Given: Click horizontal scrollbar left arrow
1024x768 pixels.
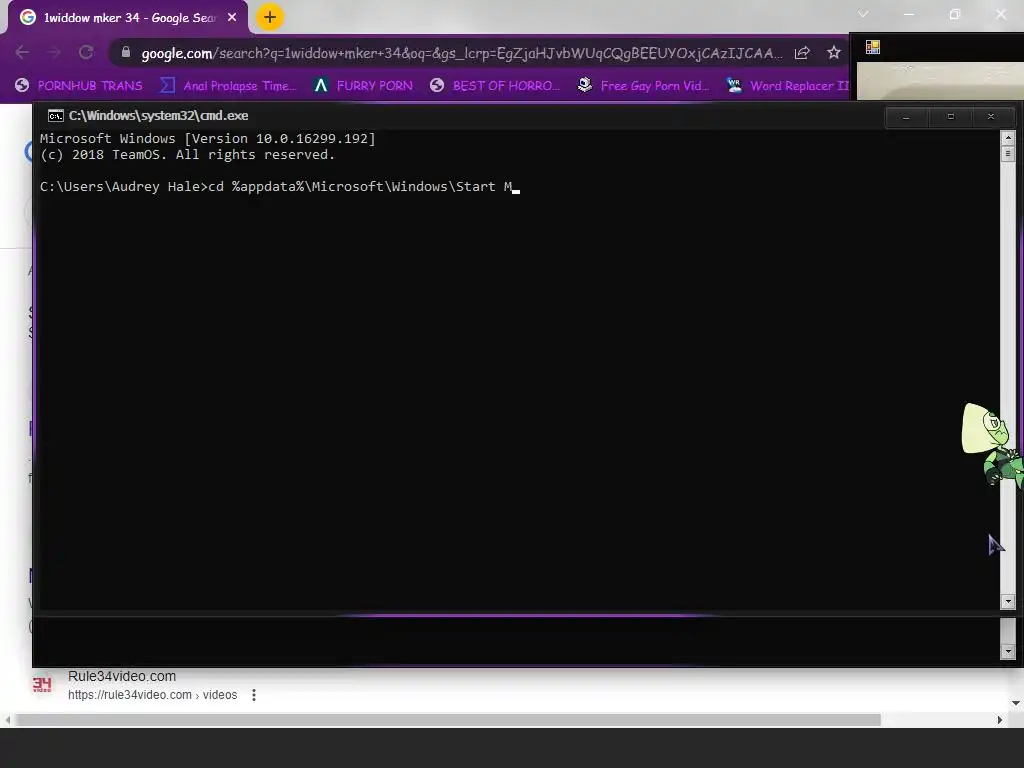Looking at the screenshot, I should (x=7, y=720).
